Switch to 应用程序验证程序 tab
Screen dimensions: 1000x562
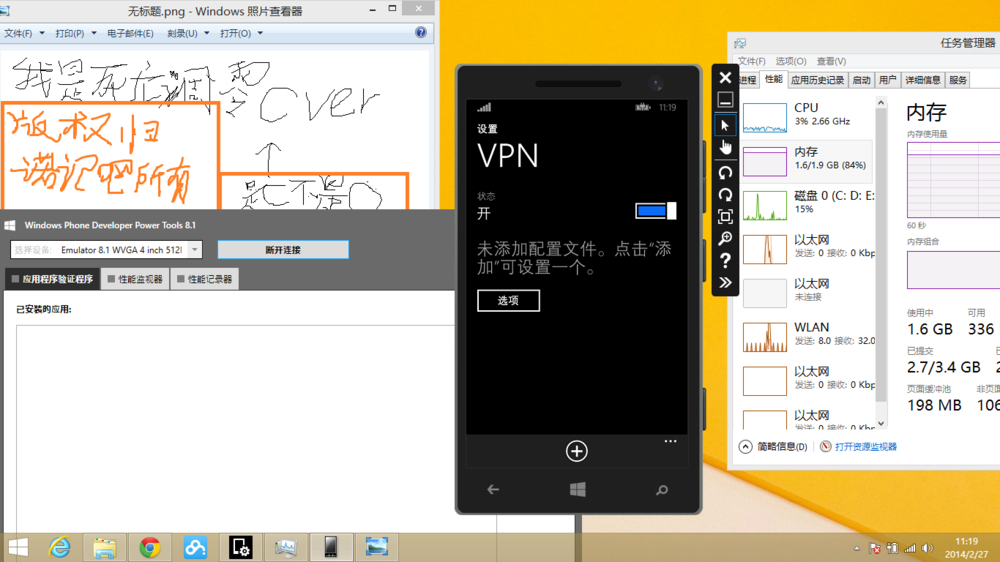tap(52, 279)
